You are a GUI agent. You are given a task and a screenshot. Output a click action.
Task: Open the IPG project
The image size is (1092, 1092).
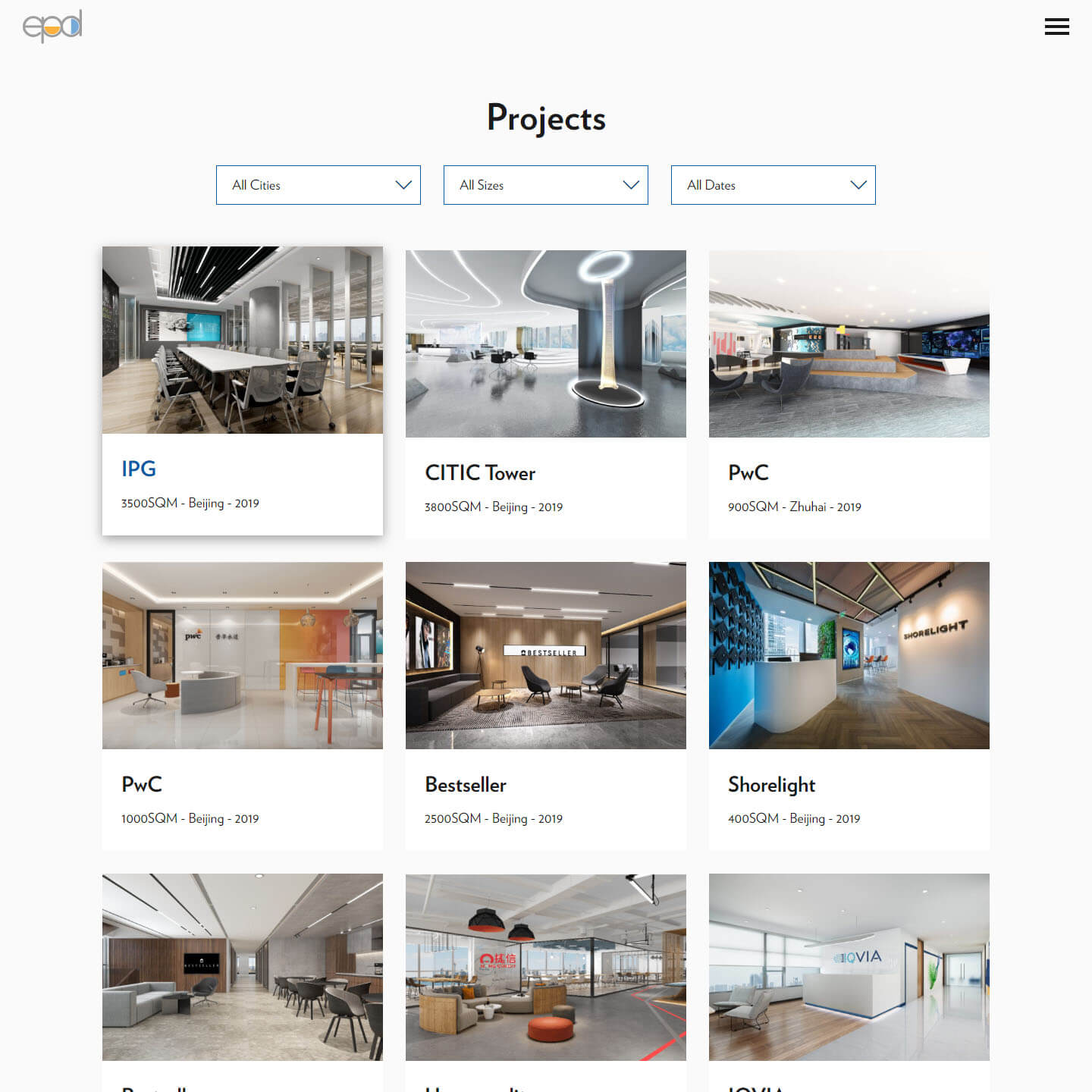[139, 469]
